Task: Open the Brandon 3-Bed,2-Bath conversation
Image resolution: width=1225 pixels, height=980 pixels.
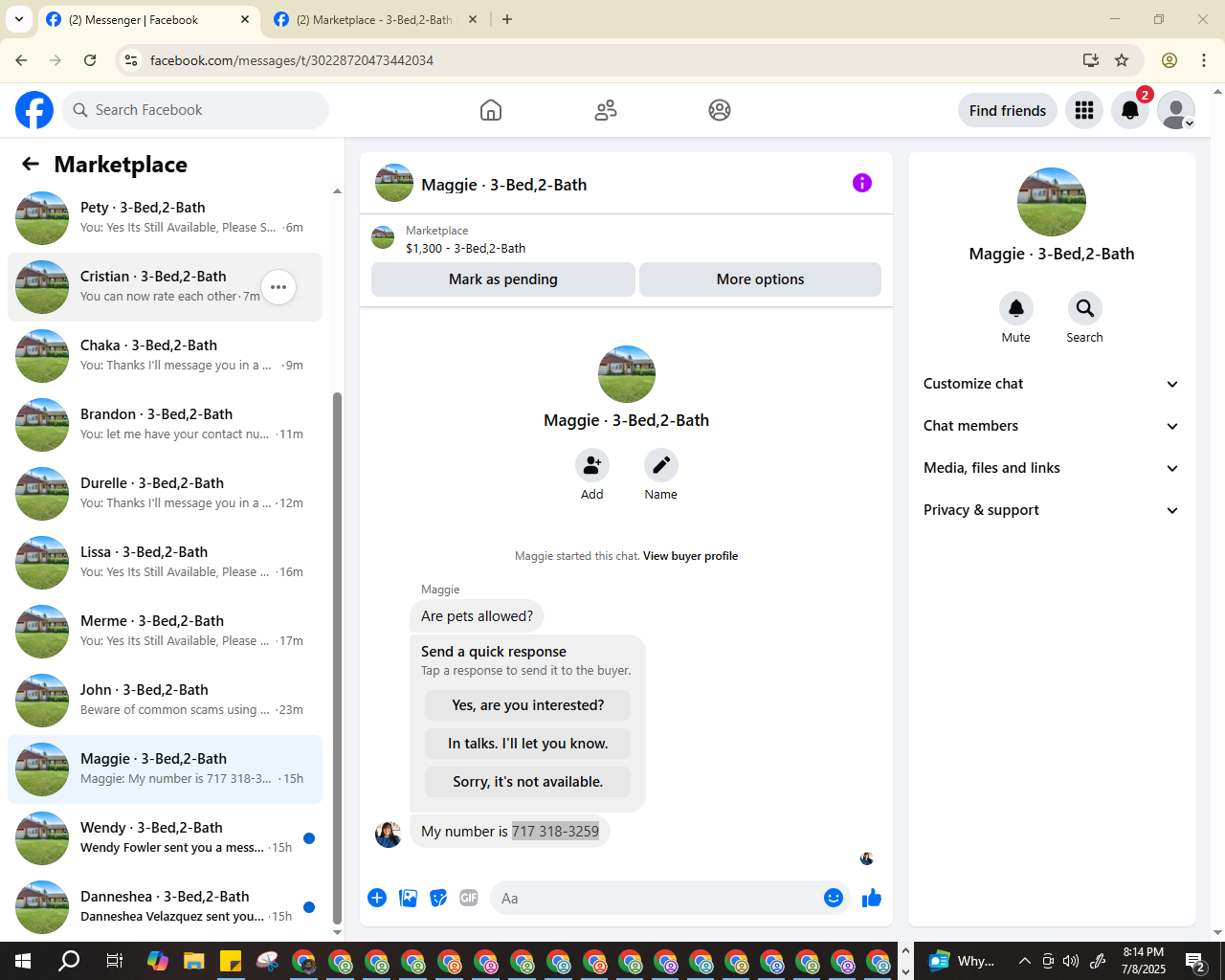Action: (165, 425)
